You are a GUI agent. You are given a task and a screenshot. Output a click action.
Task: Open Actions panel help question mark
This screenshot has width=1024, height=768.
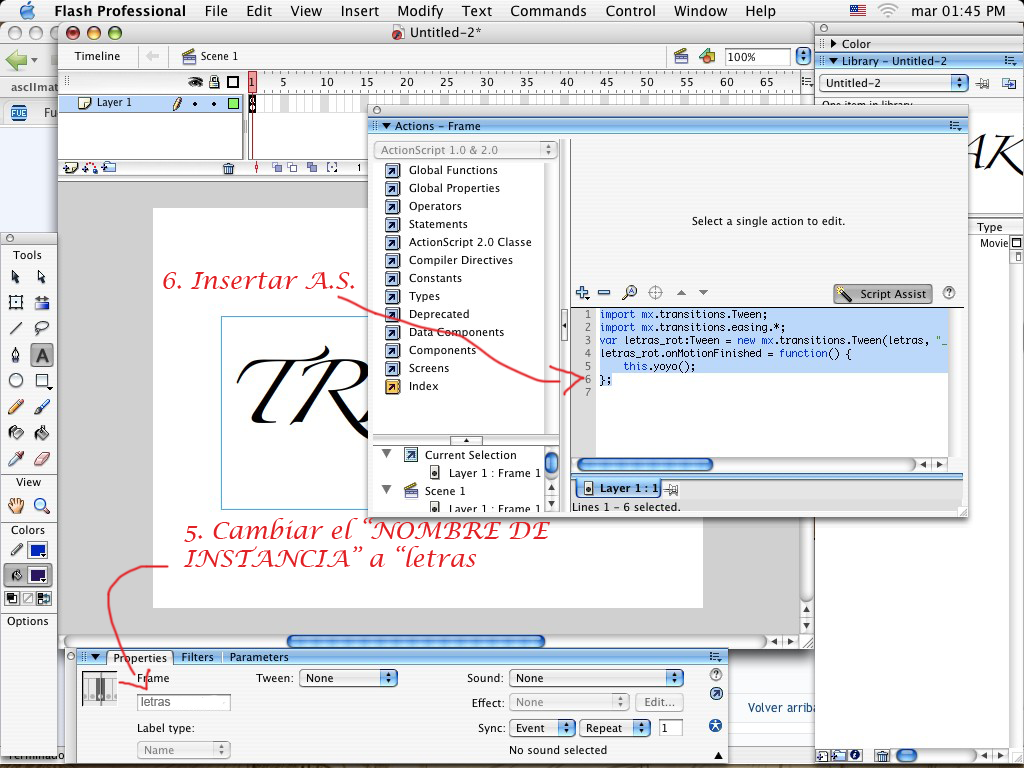coord(949,293)
